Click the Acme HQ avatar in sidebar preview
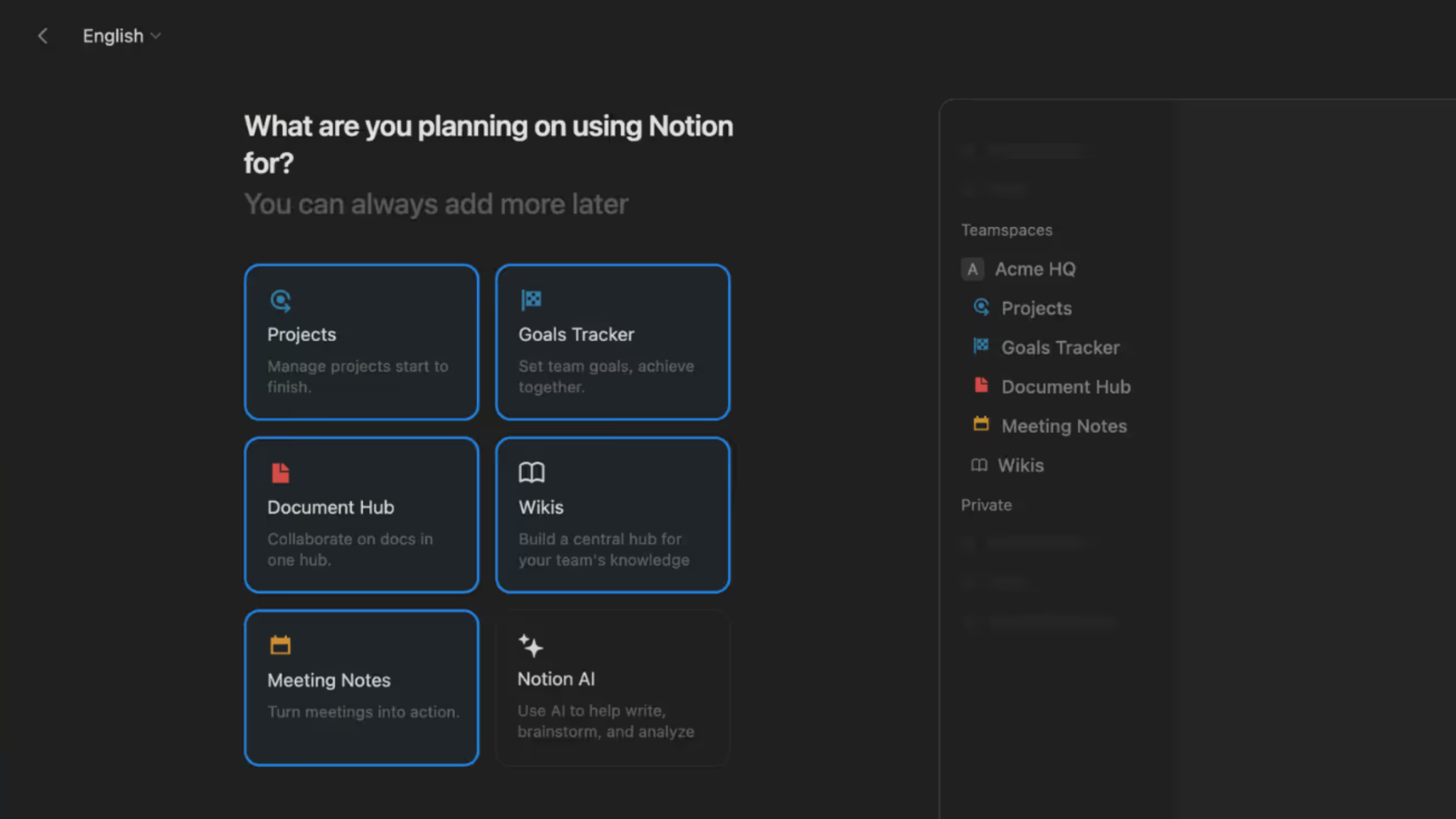Screen dimensions: 1456x819 point(972,269)
